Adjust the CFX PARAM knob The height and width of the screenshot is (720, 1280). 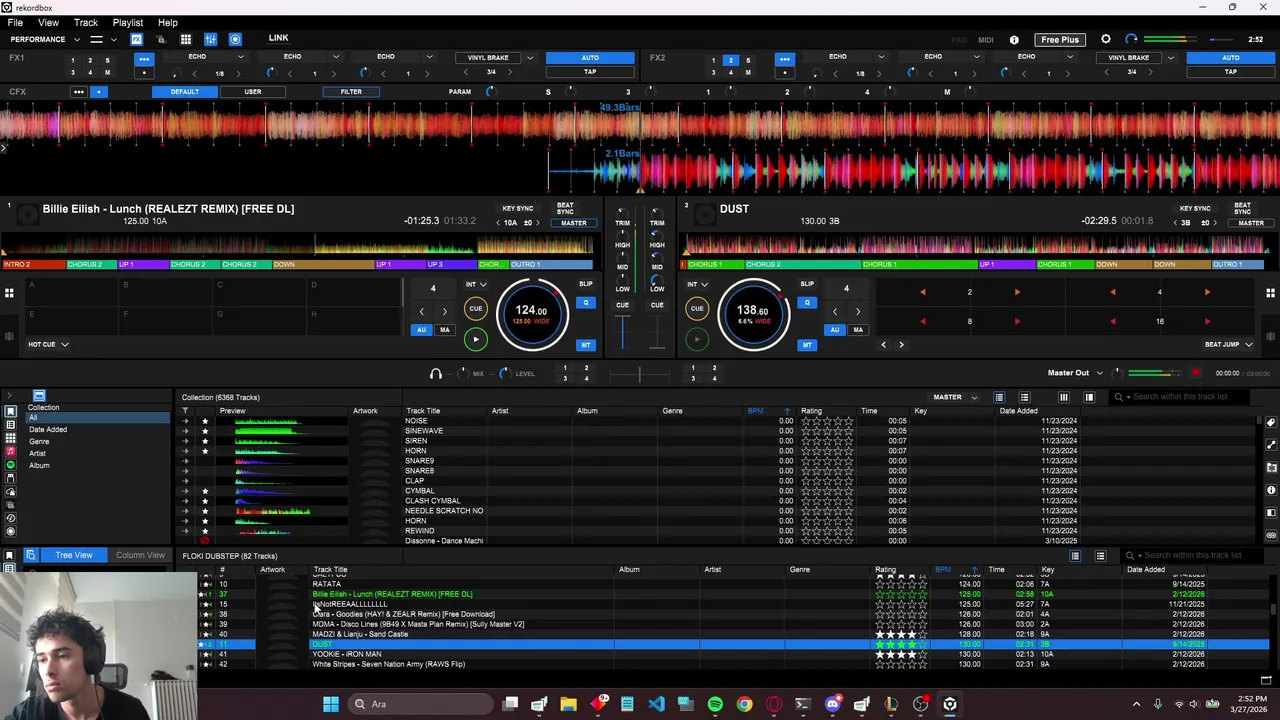(490, 92)
